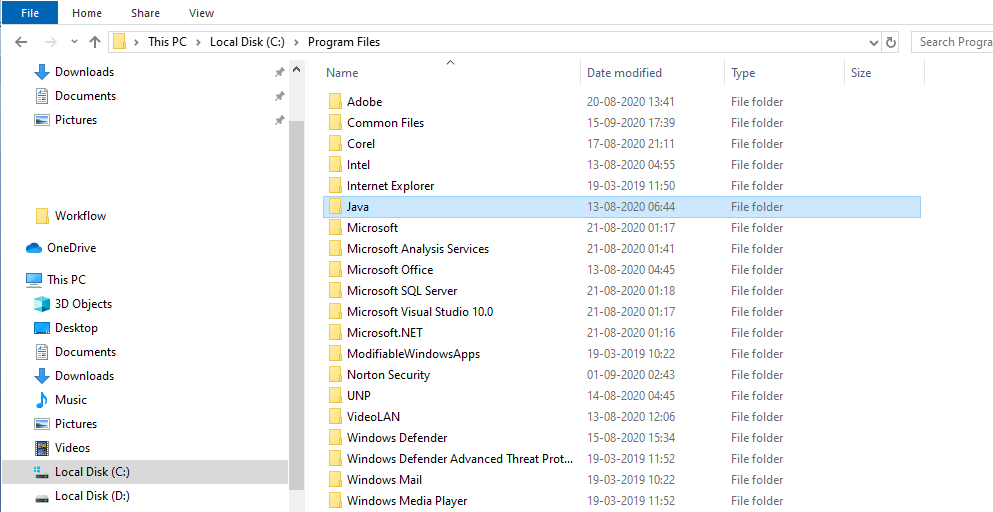Open the recent locations dropdown
The width and height of the screenshot is (993, 512).
74,42
